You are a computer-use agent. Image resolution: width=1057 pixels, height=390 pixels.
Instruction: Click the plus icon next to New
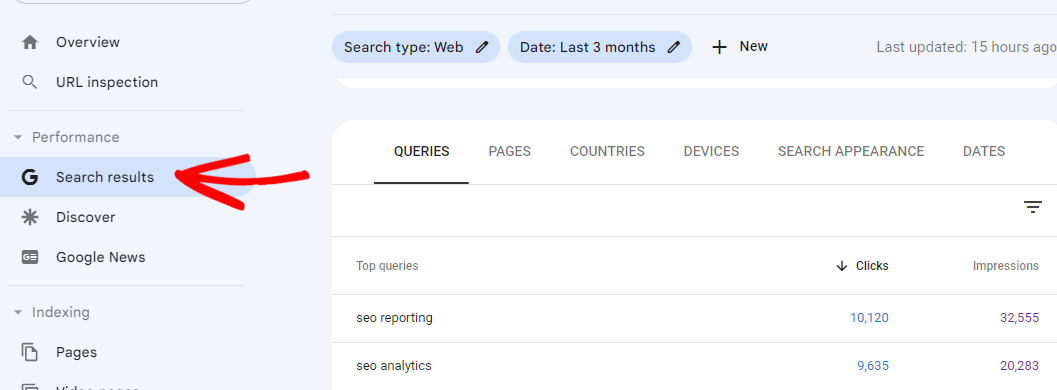720,47
